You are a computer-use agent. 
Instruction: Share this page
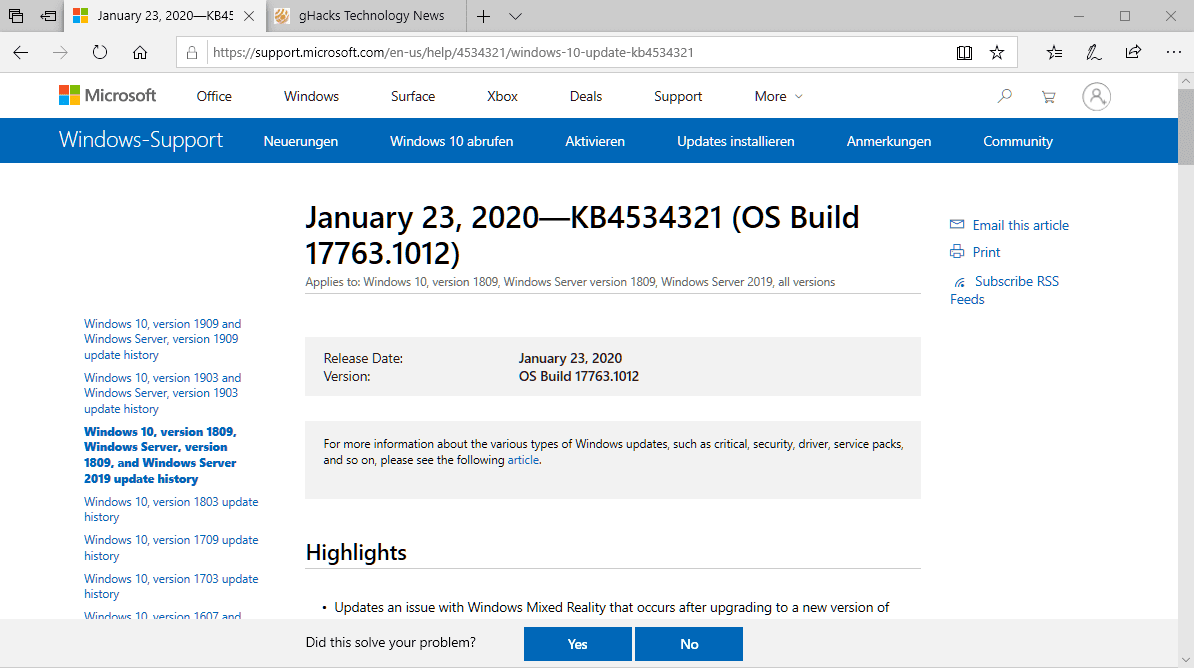1132,51
